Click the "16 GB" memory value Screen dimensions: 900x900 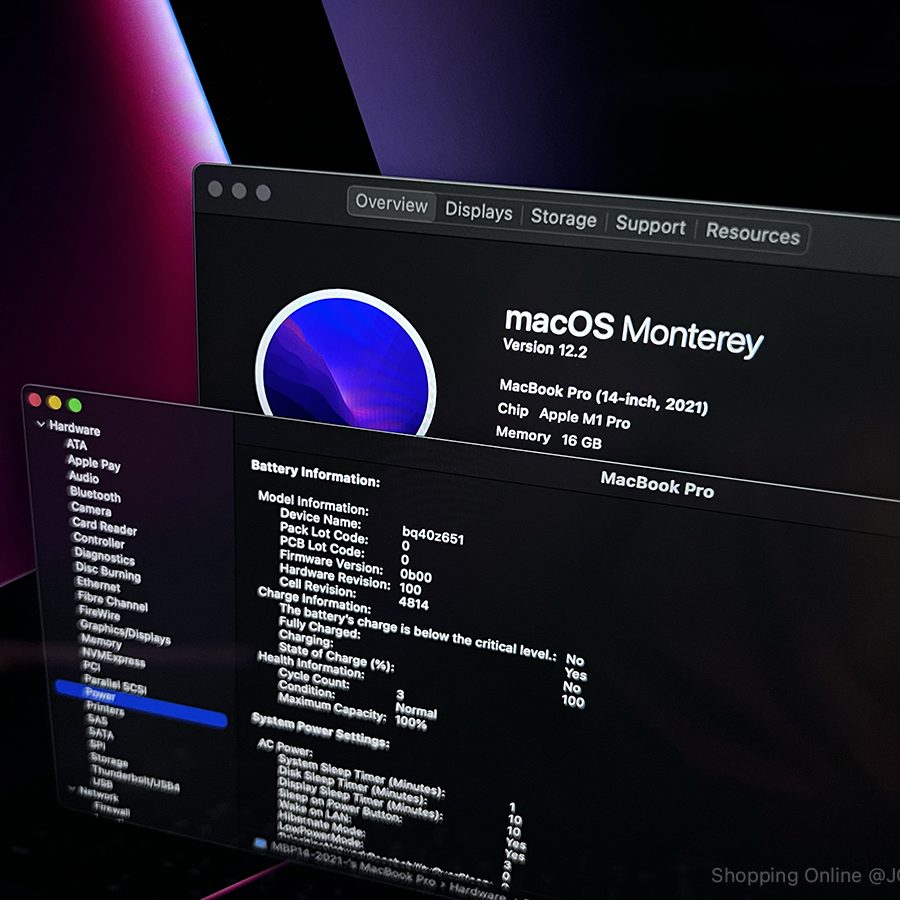pyautogui.click(x=581, y=441)
